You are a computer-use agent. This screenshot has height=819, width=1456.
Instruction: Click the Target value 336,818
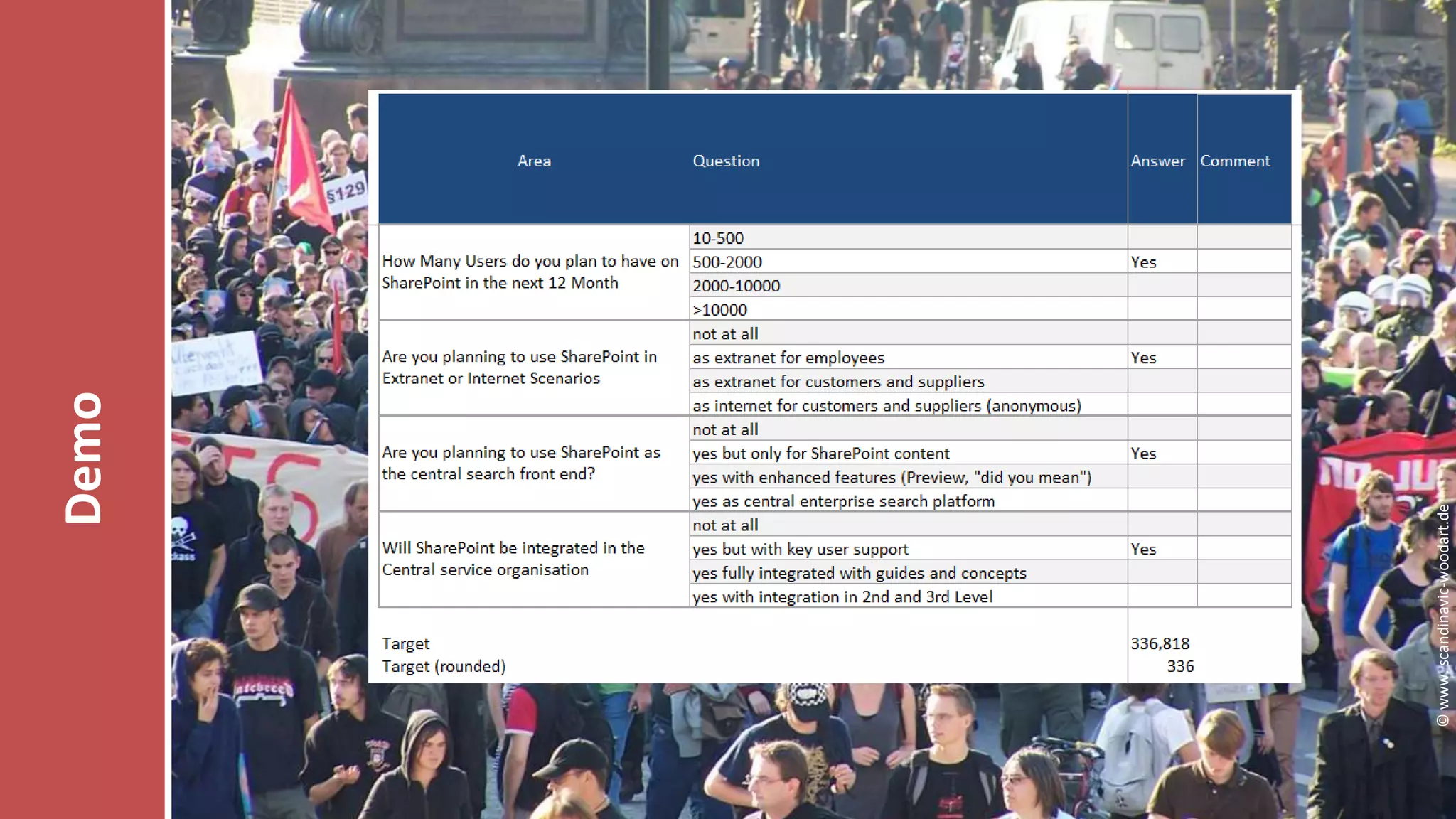(1160, 643)
